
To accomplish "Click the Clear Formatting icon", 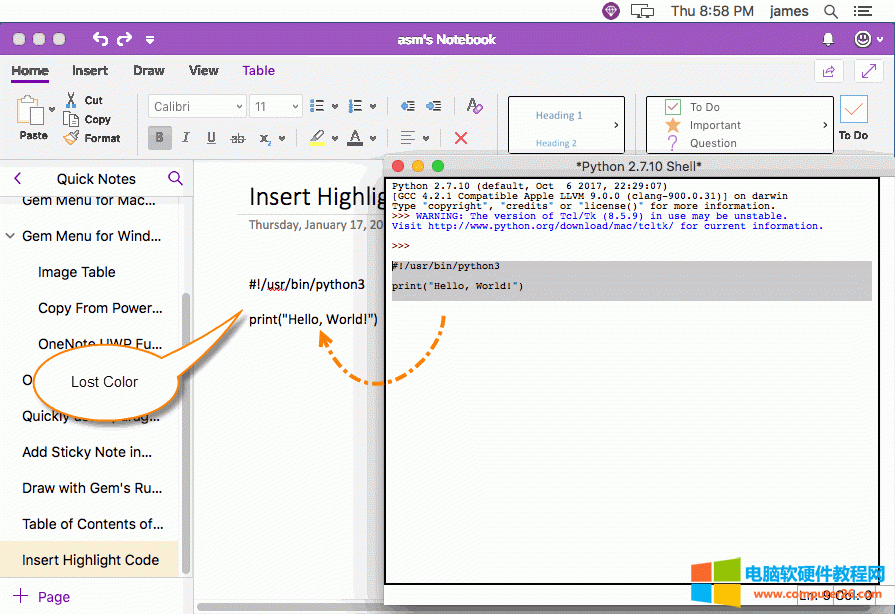I will tap(475, 106).
